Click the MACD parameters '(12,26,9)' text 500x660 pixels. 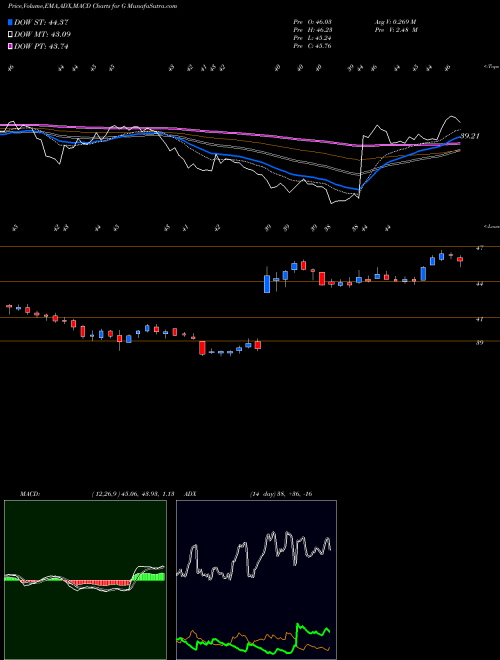[x=104, y=494]
